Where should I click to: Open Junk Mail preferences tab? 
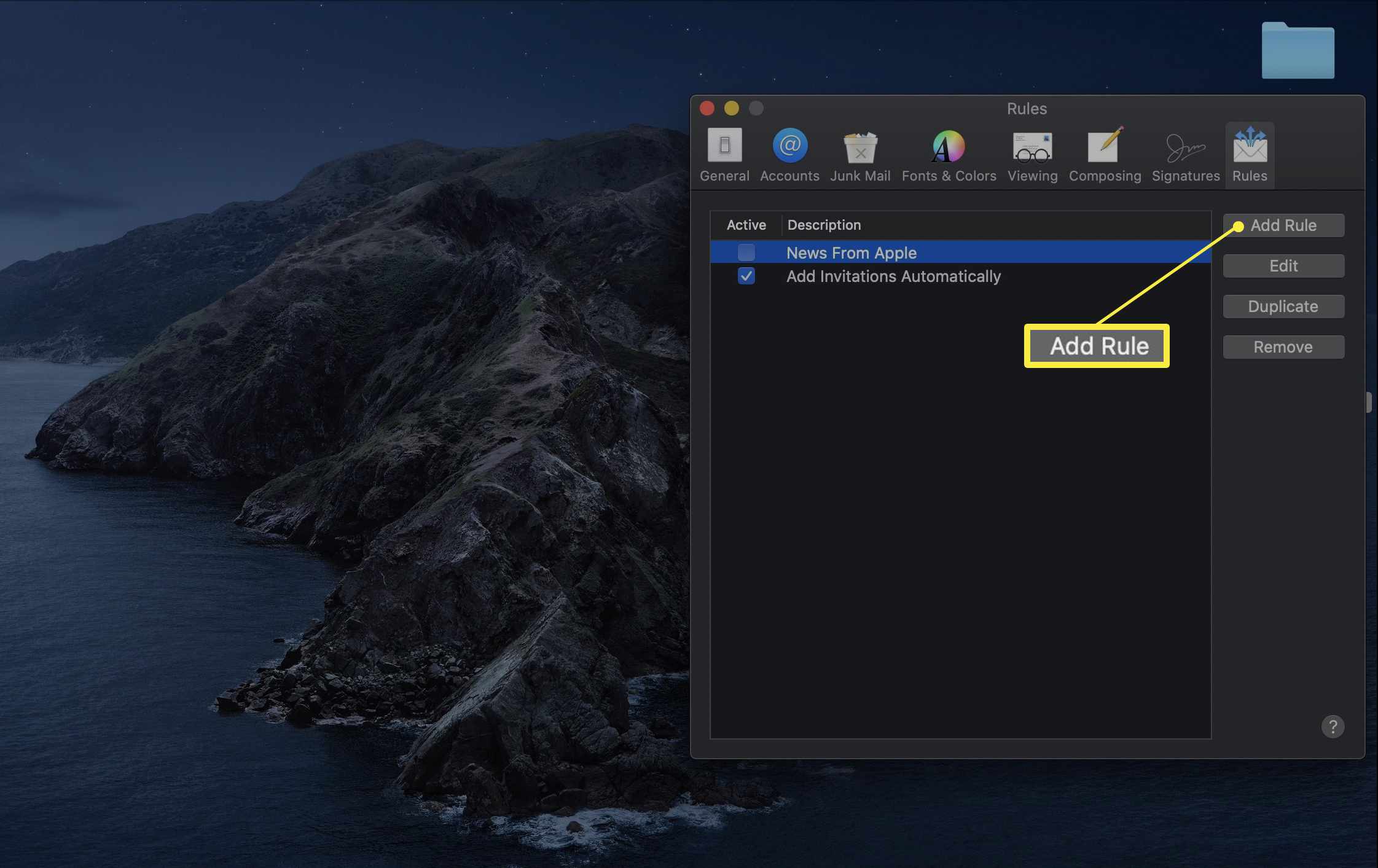point(860,155)
